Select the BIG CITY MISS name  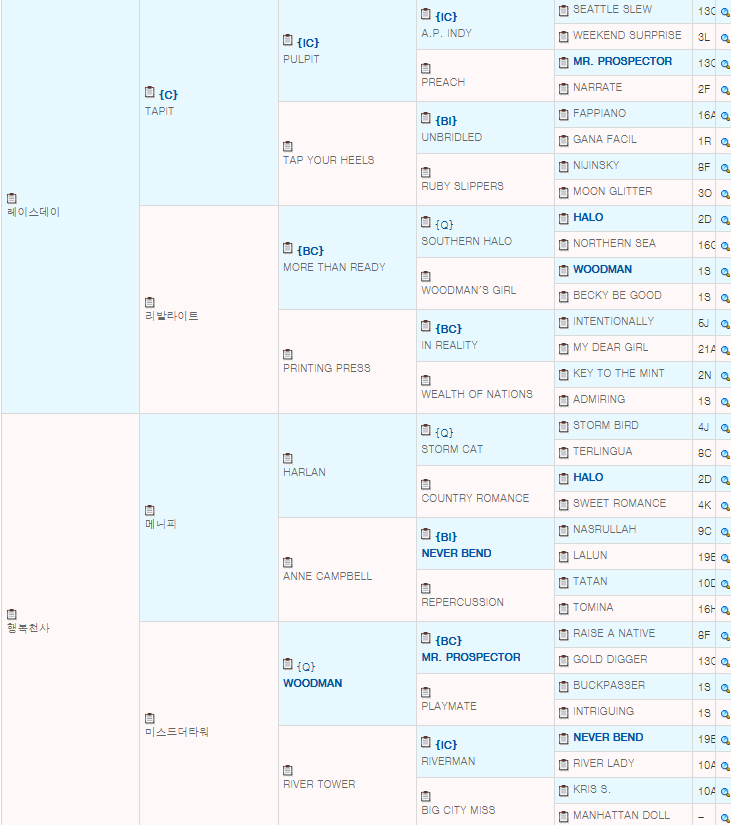point(458,810)
